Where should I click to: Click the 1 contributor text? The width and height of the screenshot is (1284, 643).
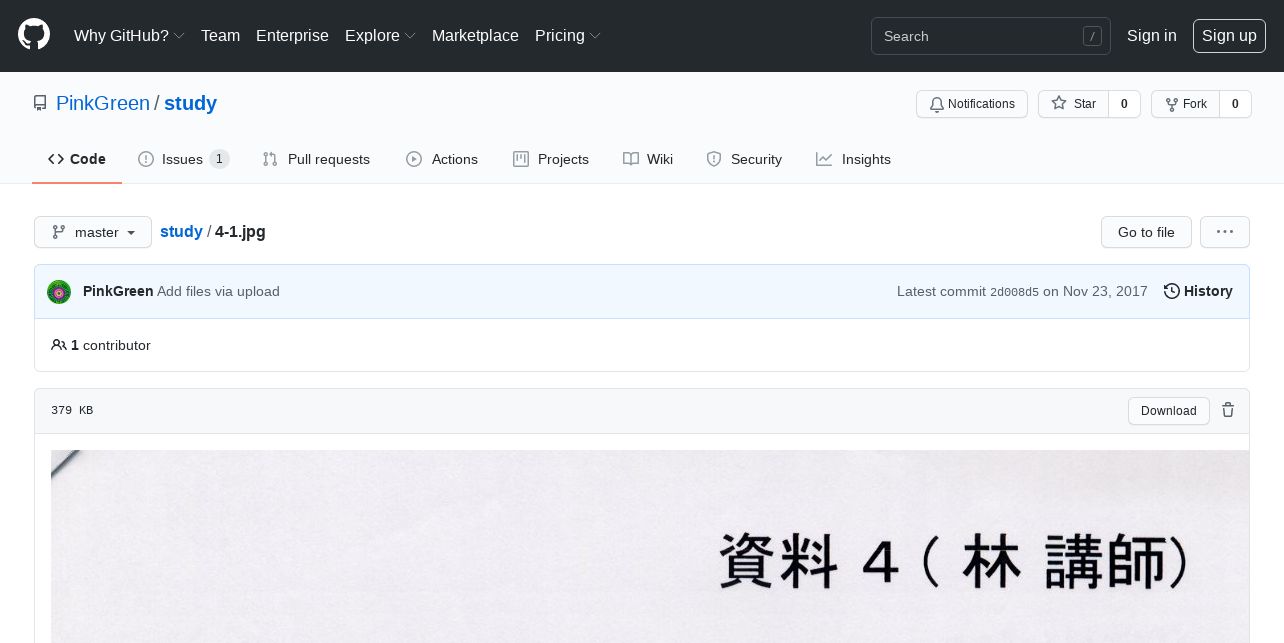pos(101,345)
